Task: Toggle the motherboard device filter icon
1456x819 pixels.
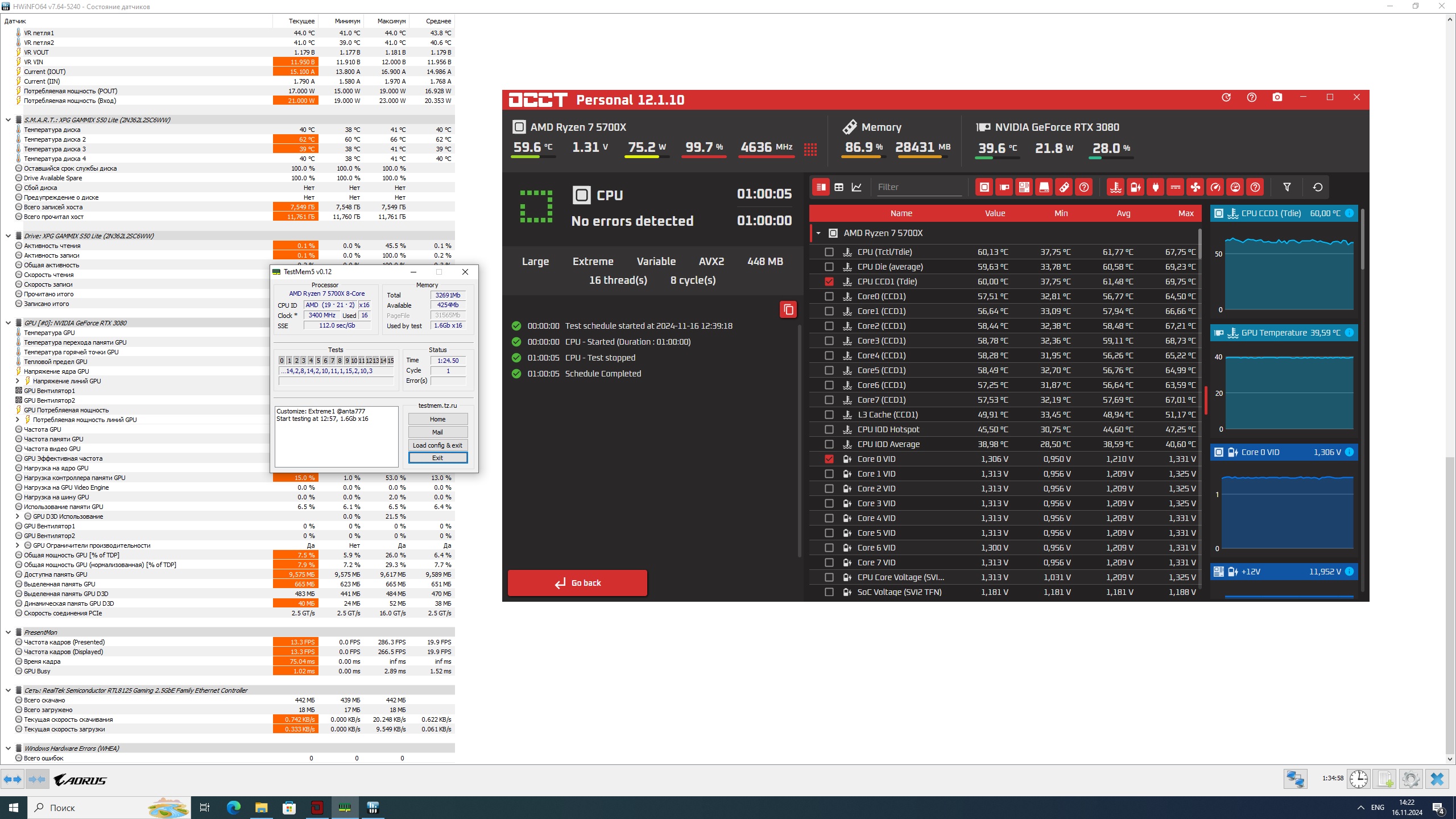Action: coord(1024,187)
